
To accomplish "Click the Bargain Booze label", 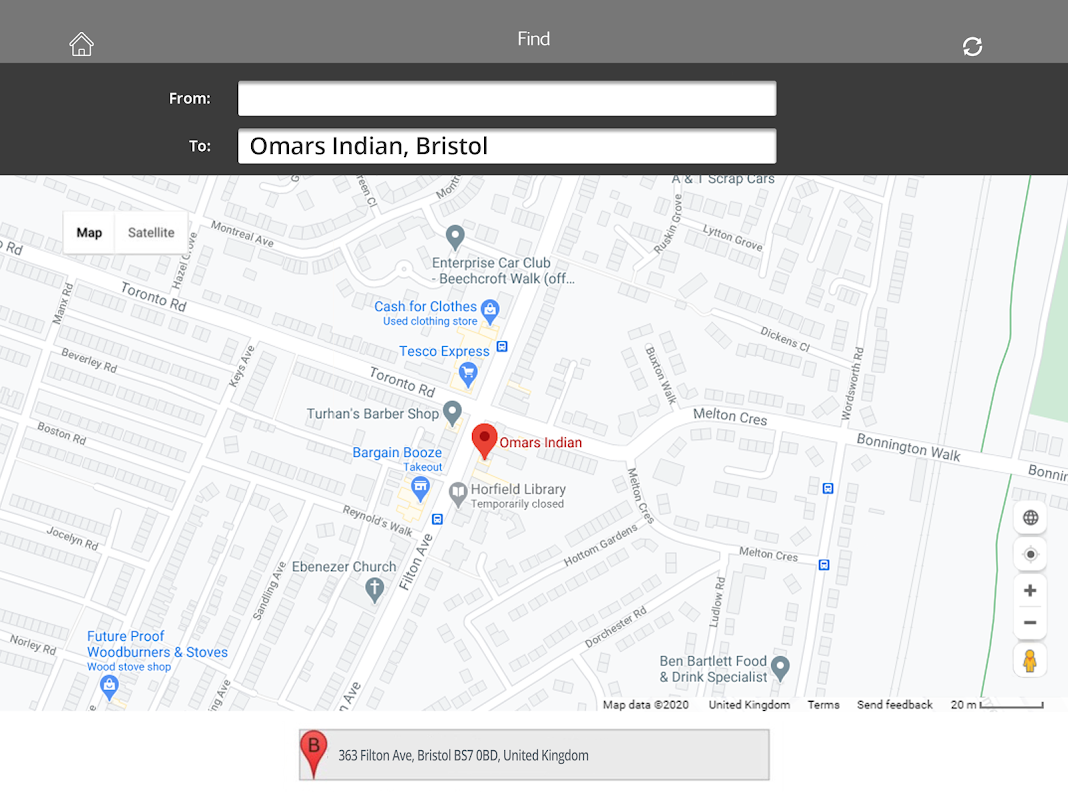I will [x=397, y=453].
